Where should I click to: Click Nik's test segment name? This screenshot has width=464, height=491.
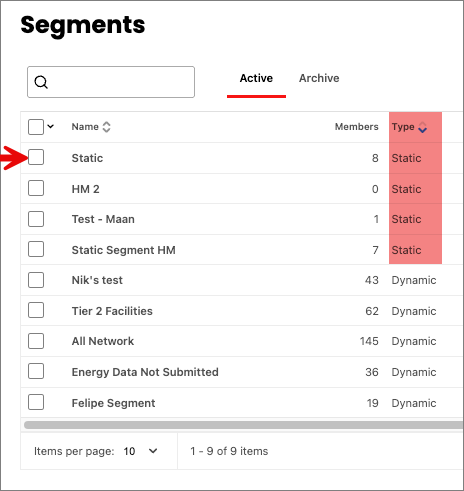[97, 280]
